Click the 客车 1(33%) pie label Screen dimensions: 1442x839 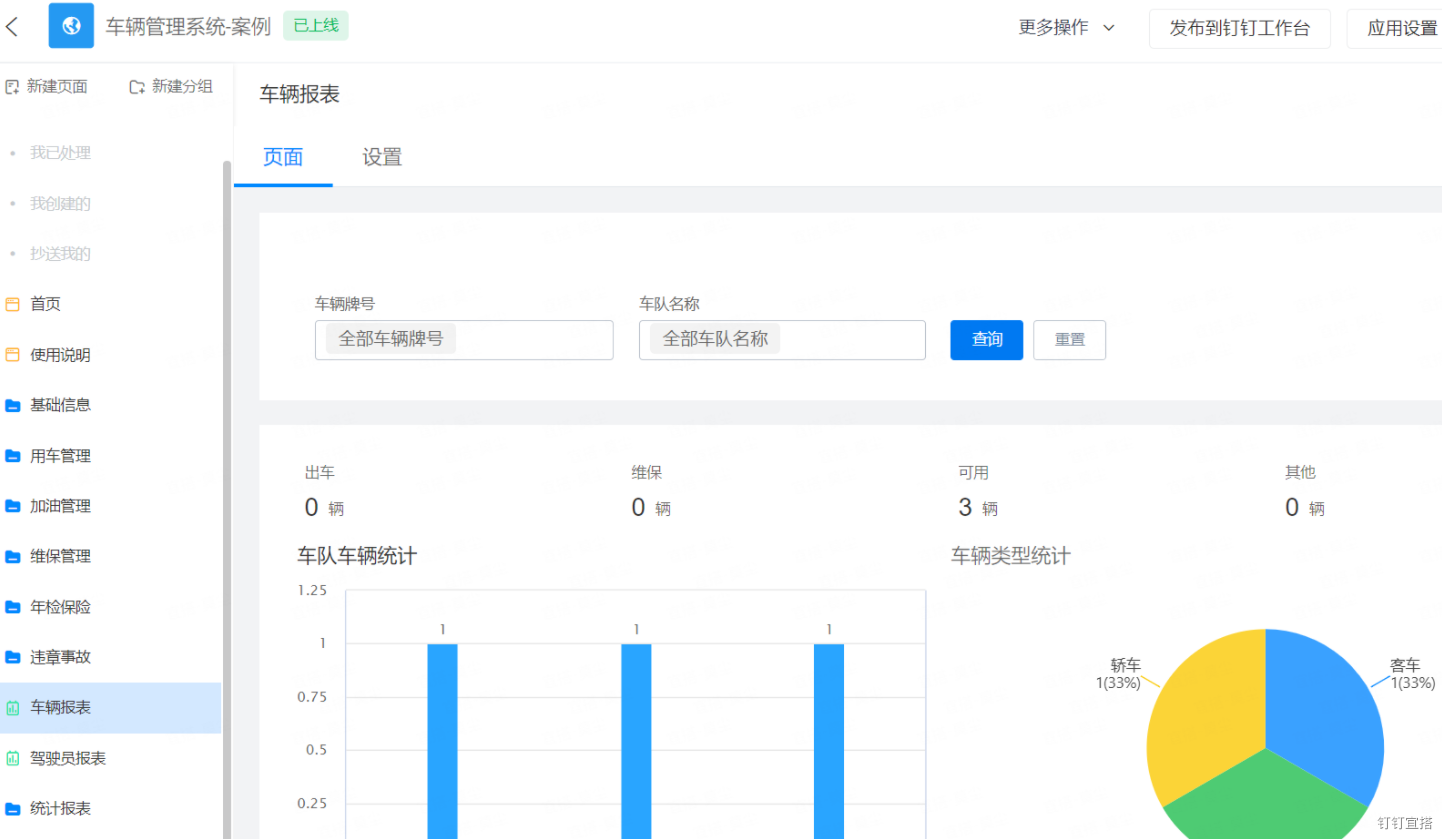coord(1413,674)
